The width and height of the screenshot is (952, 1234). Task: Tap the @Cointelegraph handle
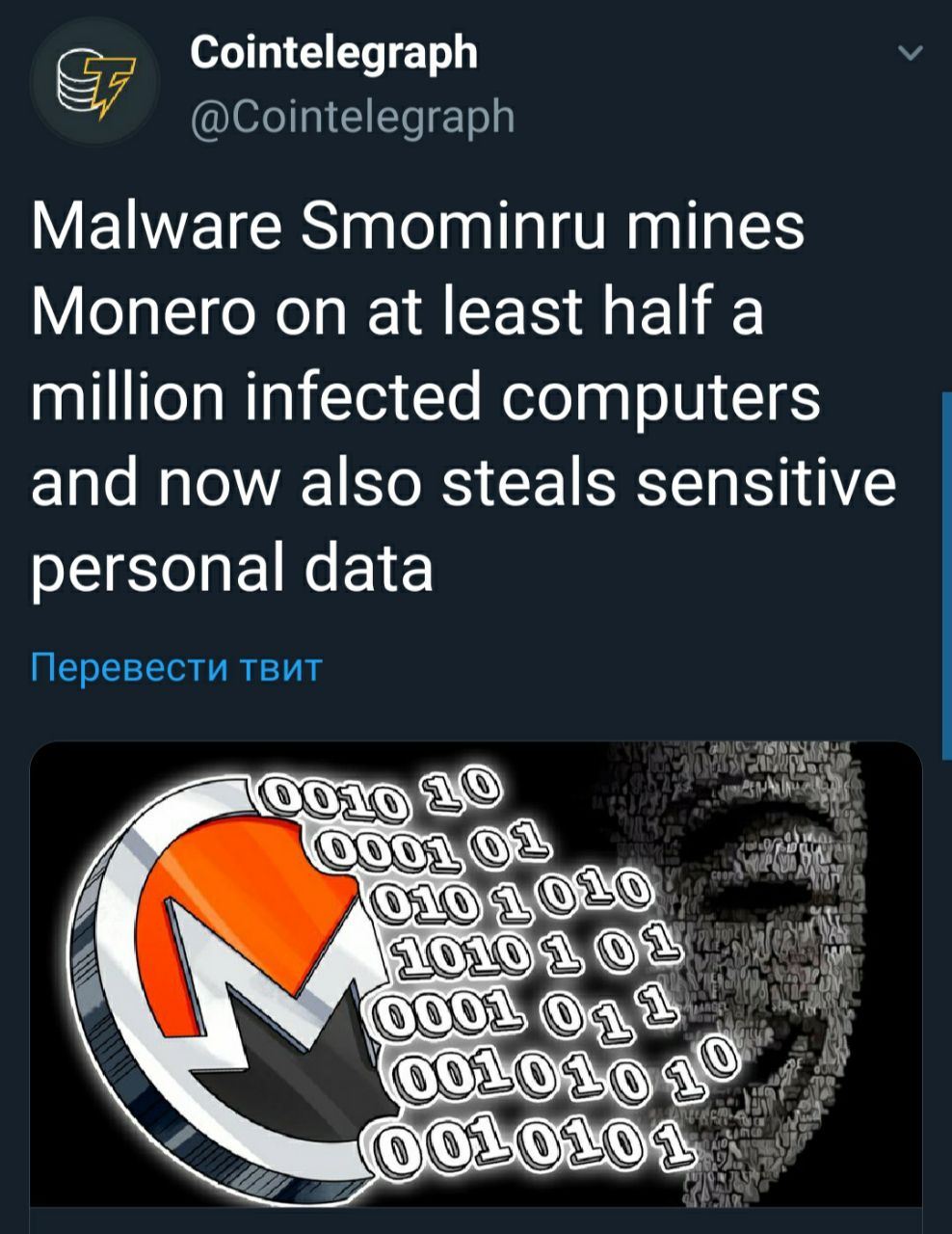point(353,117)
